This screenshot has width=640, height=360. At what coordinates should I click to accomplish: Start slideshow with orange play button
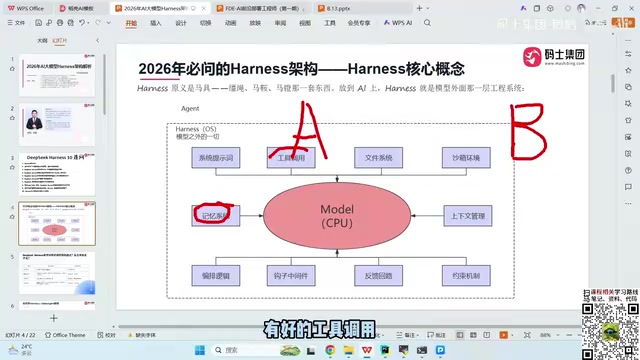click(503, 335)
